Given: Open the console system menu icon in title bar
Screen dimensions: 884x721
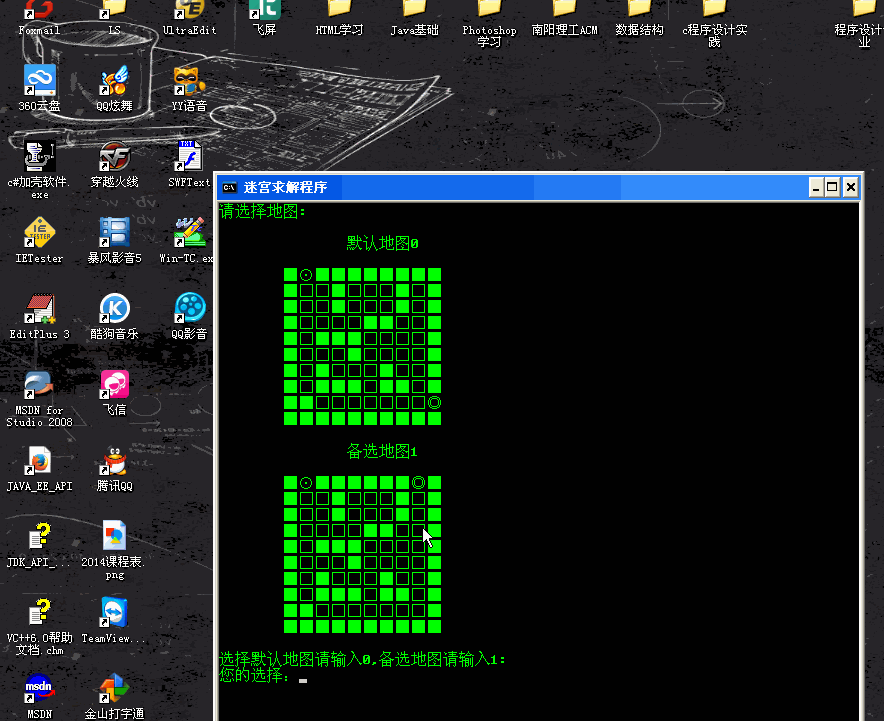Looking at the screenshot, I should click(230, 187).
